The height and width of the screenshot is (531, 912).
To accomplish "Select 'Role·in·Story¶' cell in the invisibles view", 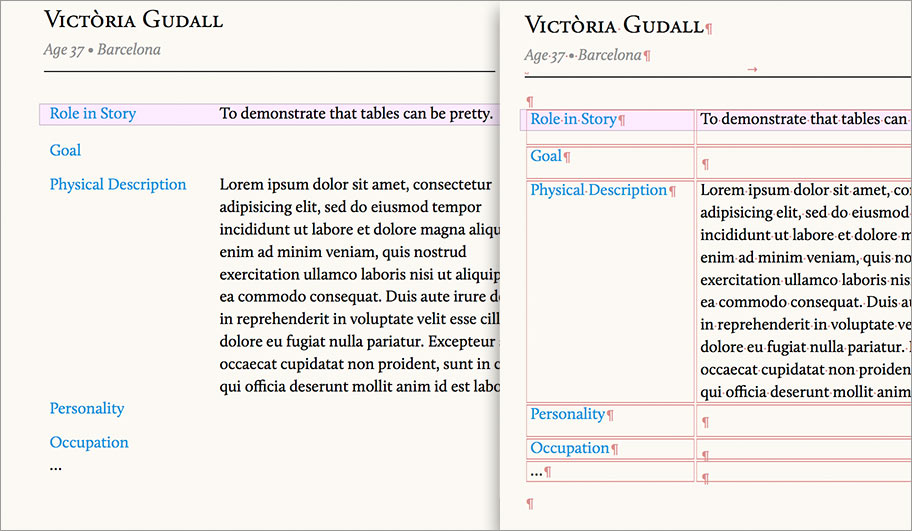I will tap(610, 127).
